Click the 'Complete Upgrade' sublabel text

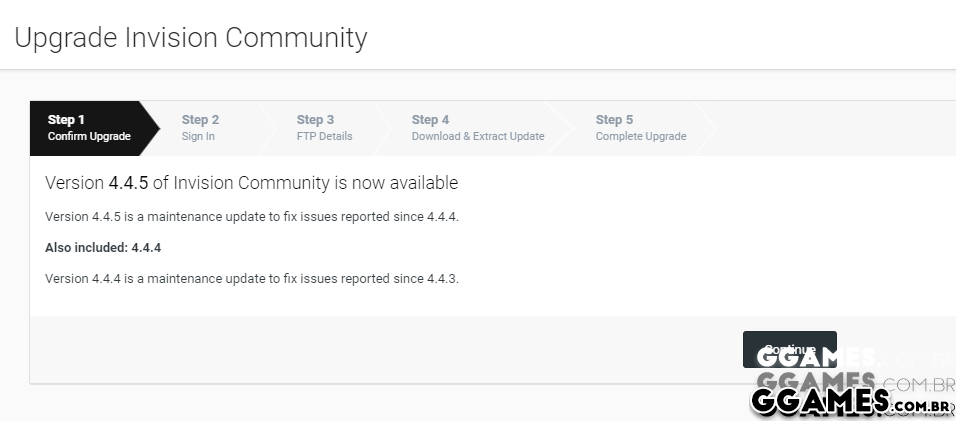click(640, 137)
